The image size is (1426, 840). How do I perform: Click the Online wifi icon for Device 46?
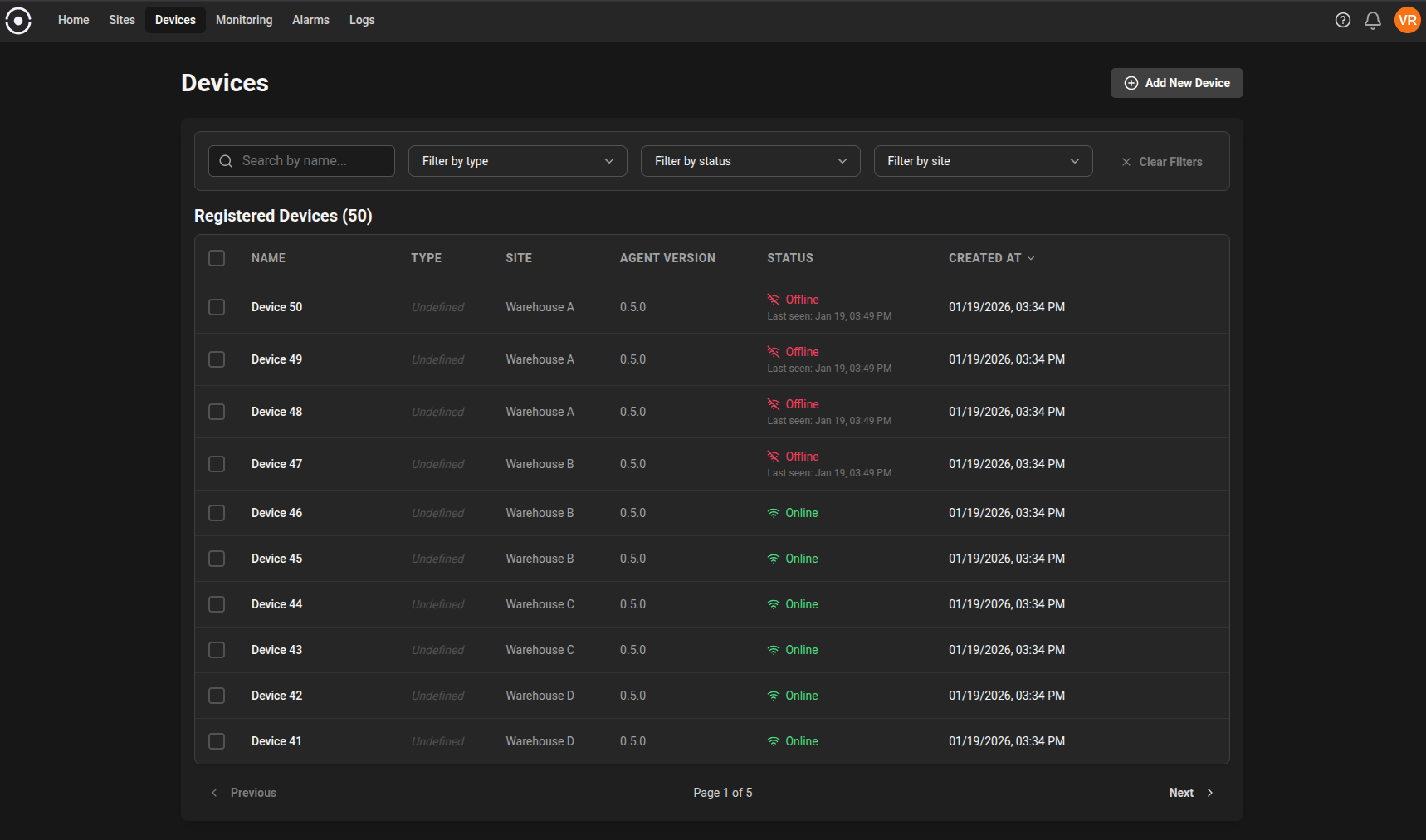pos(774,513)
